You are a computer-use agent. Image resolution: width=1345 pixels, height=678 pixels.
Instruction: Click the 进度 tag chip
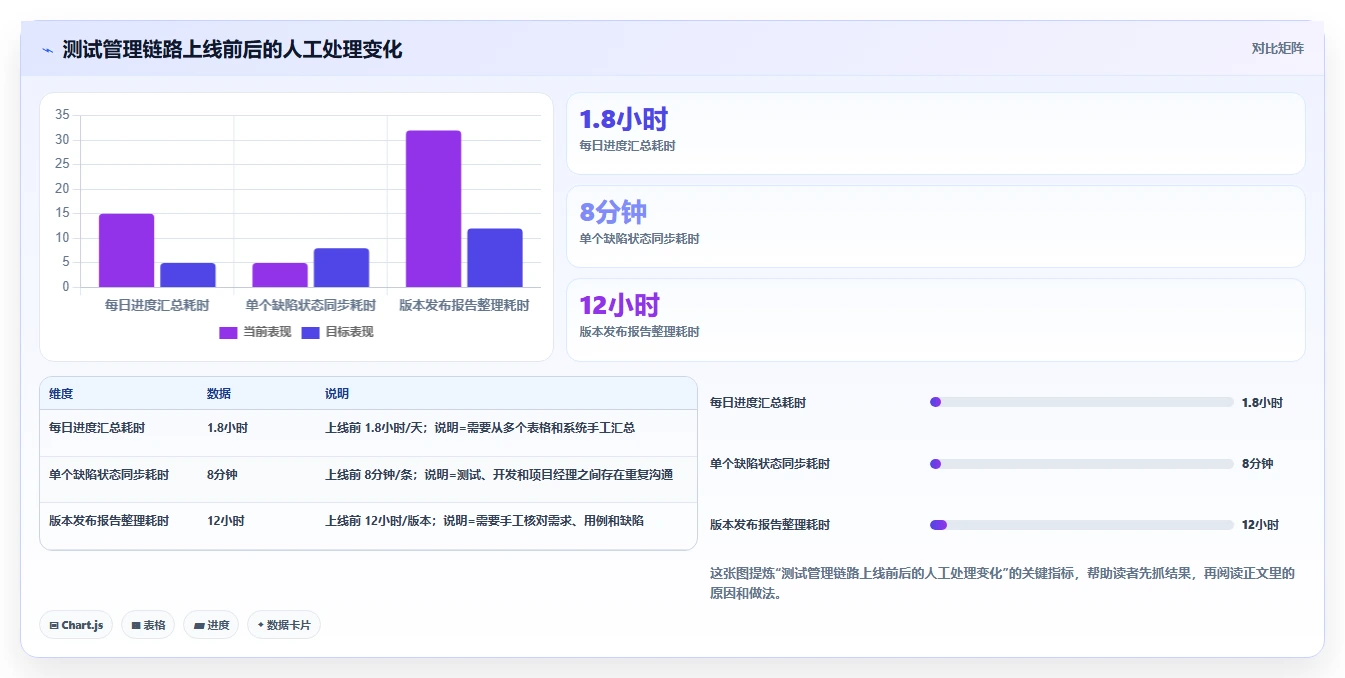point(211,625)
